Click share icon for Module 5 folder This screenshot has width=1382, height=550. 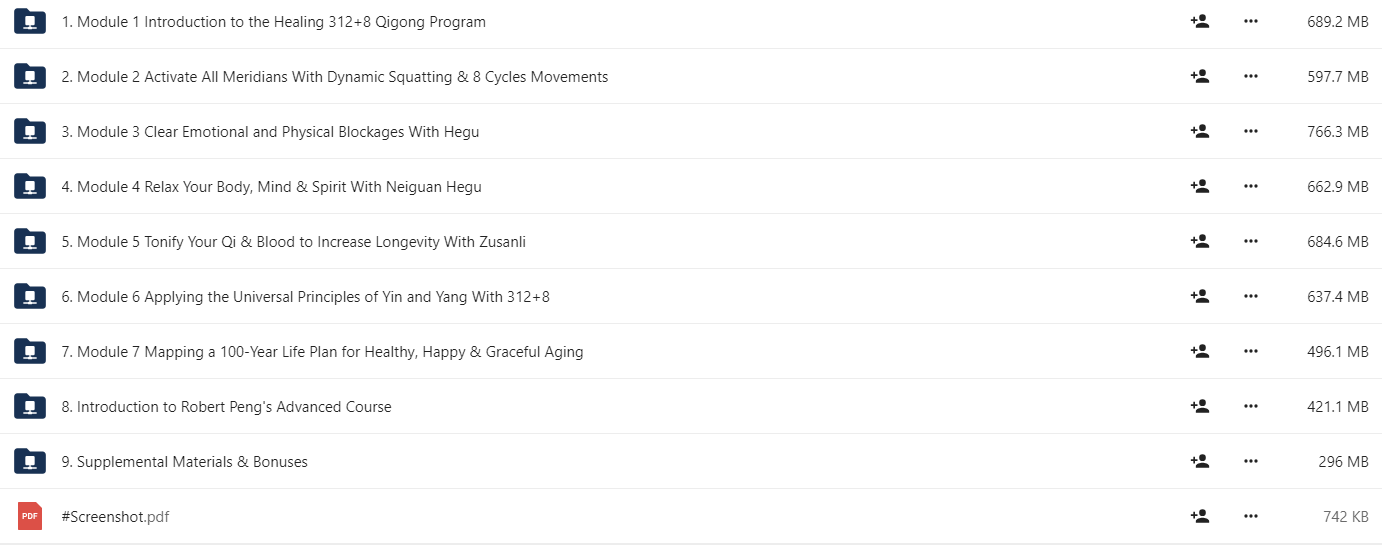pos(1200,241)
